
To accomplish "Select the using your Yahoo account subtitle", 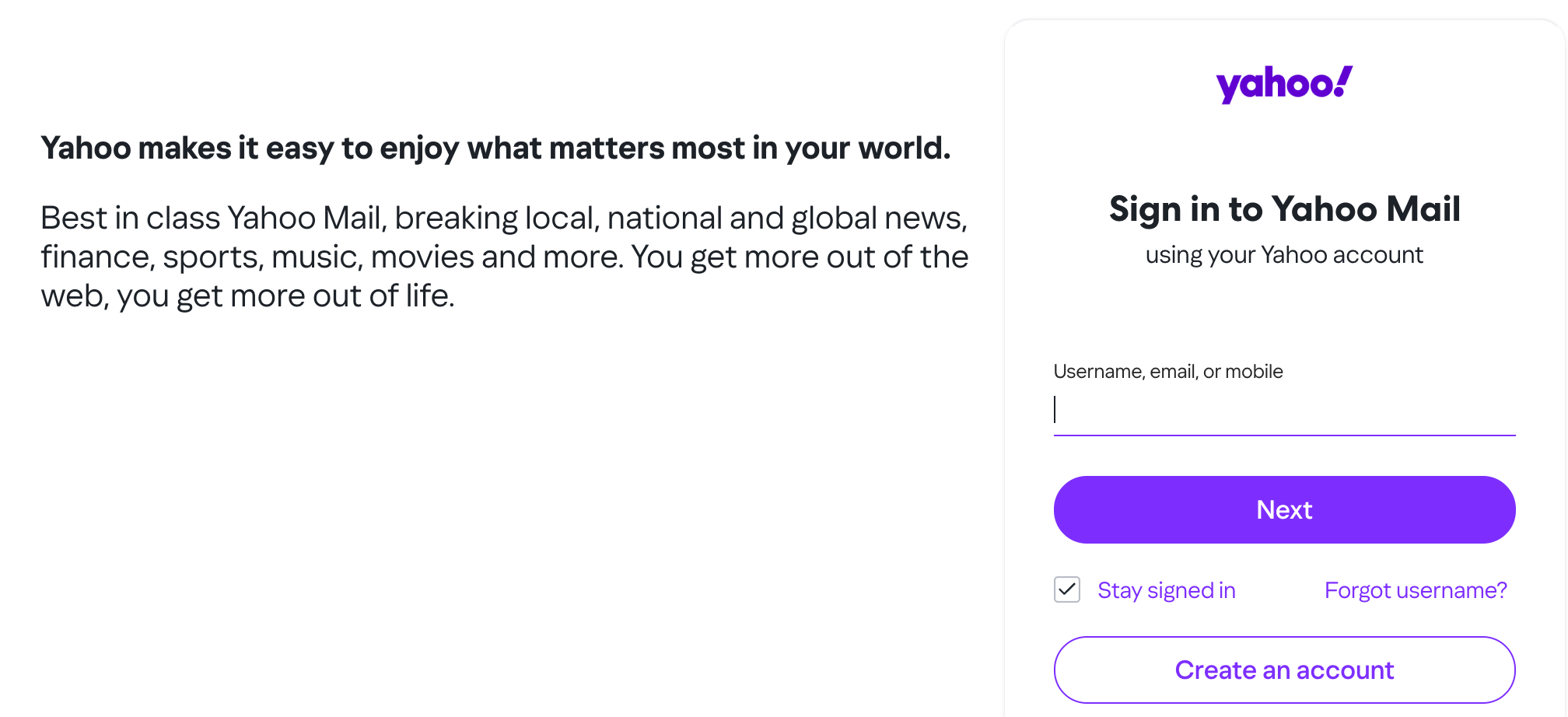I will pos(1284,254).
